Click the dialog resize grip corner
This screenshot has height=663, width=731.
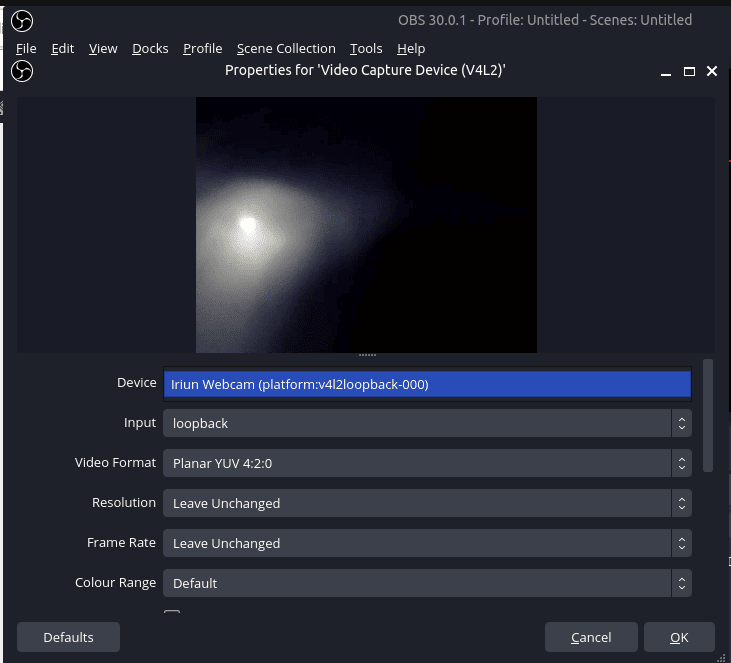(x=721, y=658)
